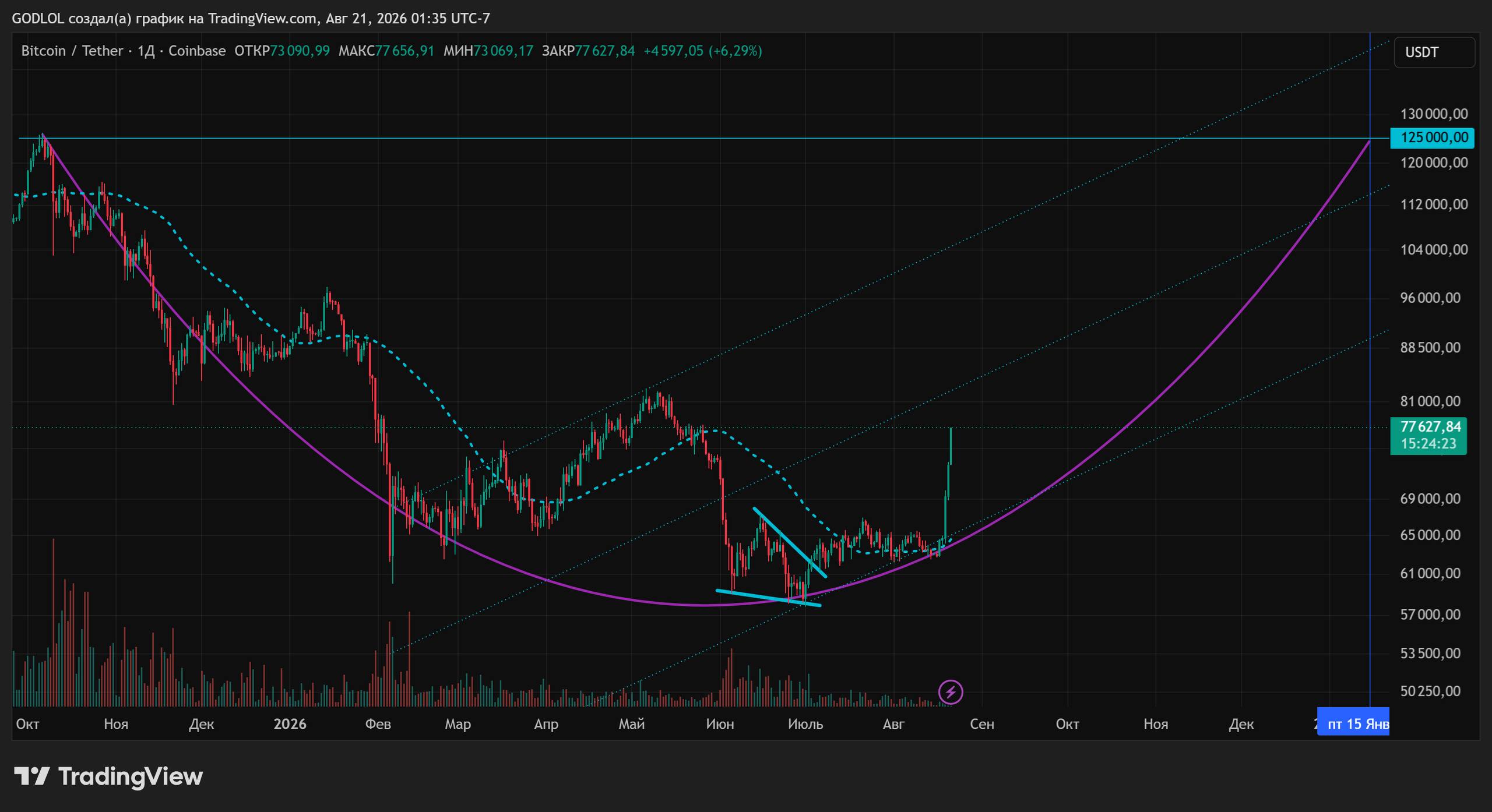Click the purple lightning bolt icon
The image size is (1492, 812).
point(951,692)
